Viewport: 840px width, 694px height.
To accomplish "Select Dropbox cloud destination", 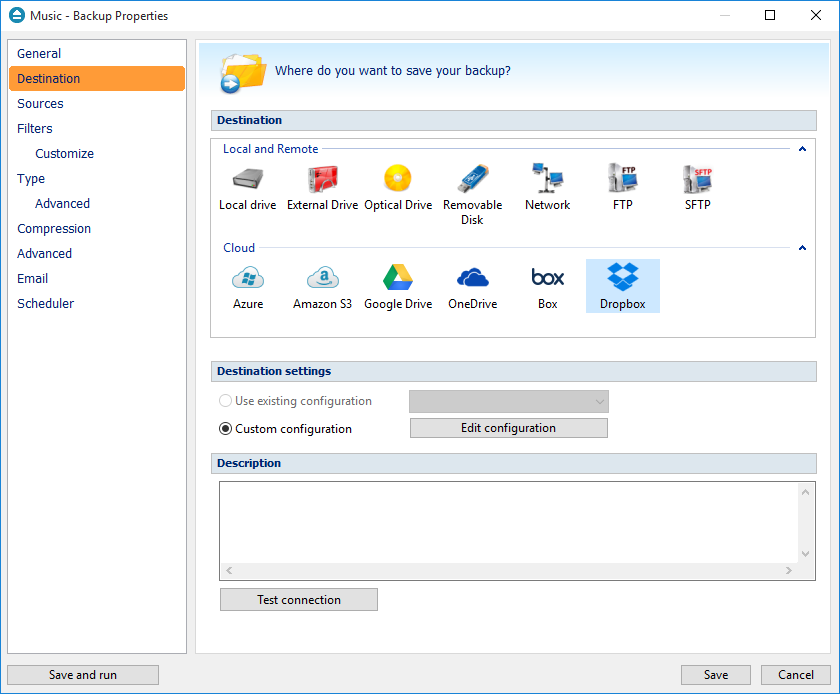I will pyautogui.click(x=622, y=286).
